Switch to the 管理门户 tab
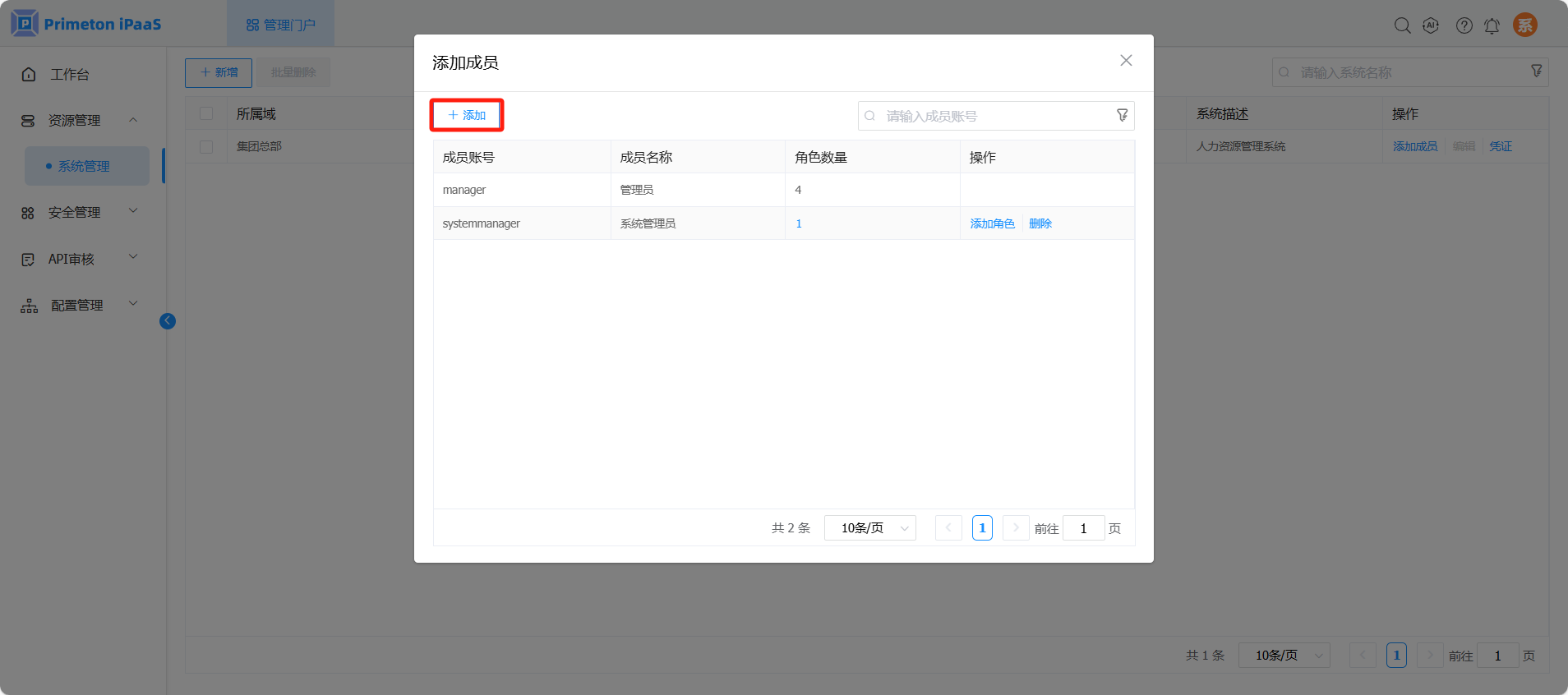 pyautogui.click(x=281, y=25)
